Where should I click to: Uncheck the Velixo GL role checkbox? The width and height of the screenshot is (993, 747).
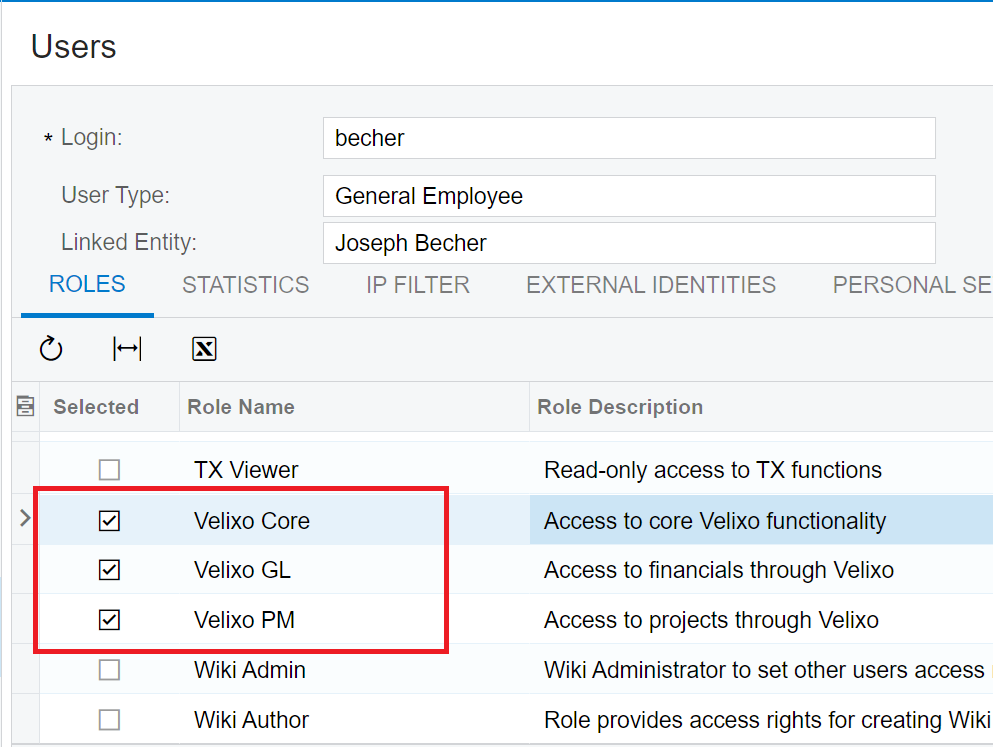(x=110, y=570)
